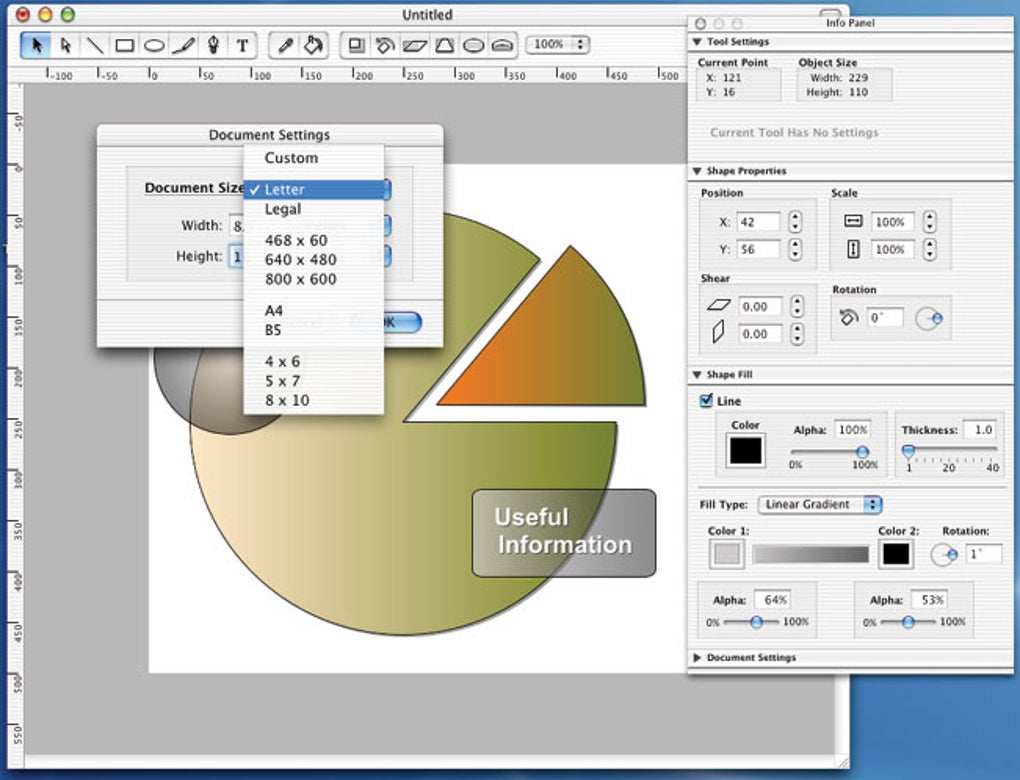Select the arrow selection tool

click(36, 45)
